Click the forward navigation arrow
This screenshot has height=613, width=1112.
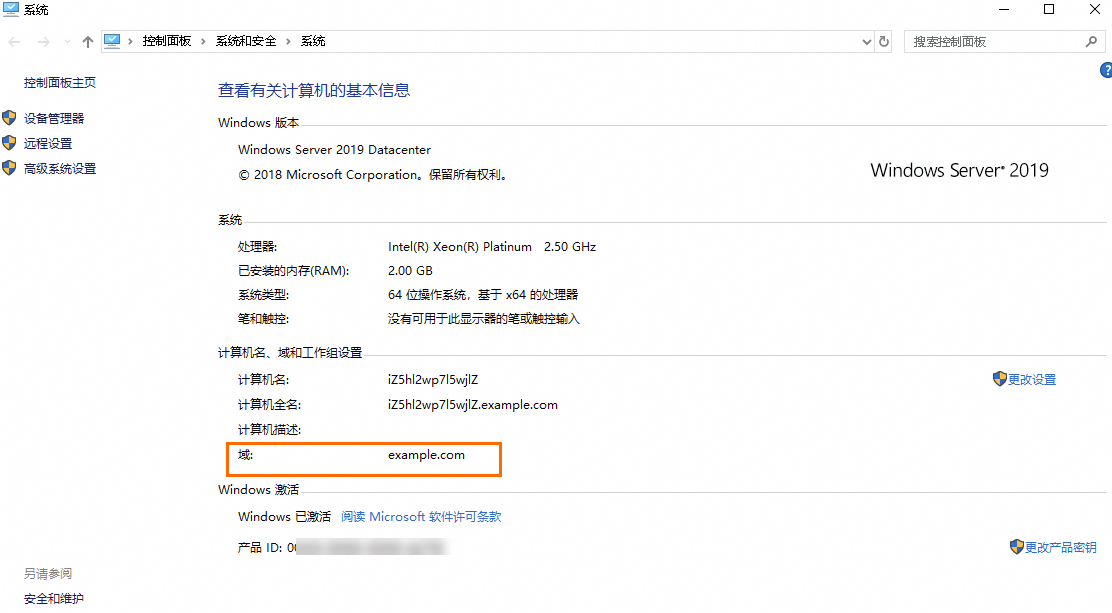43,42
